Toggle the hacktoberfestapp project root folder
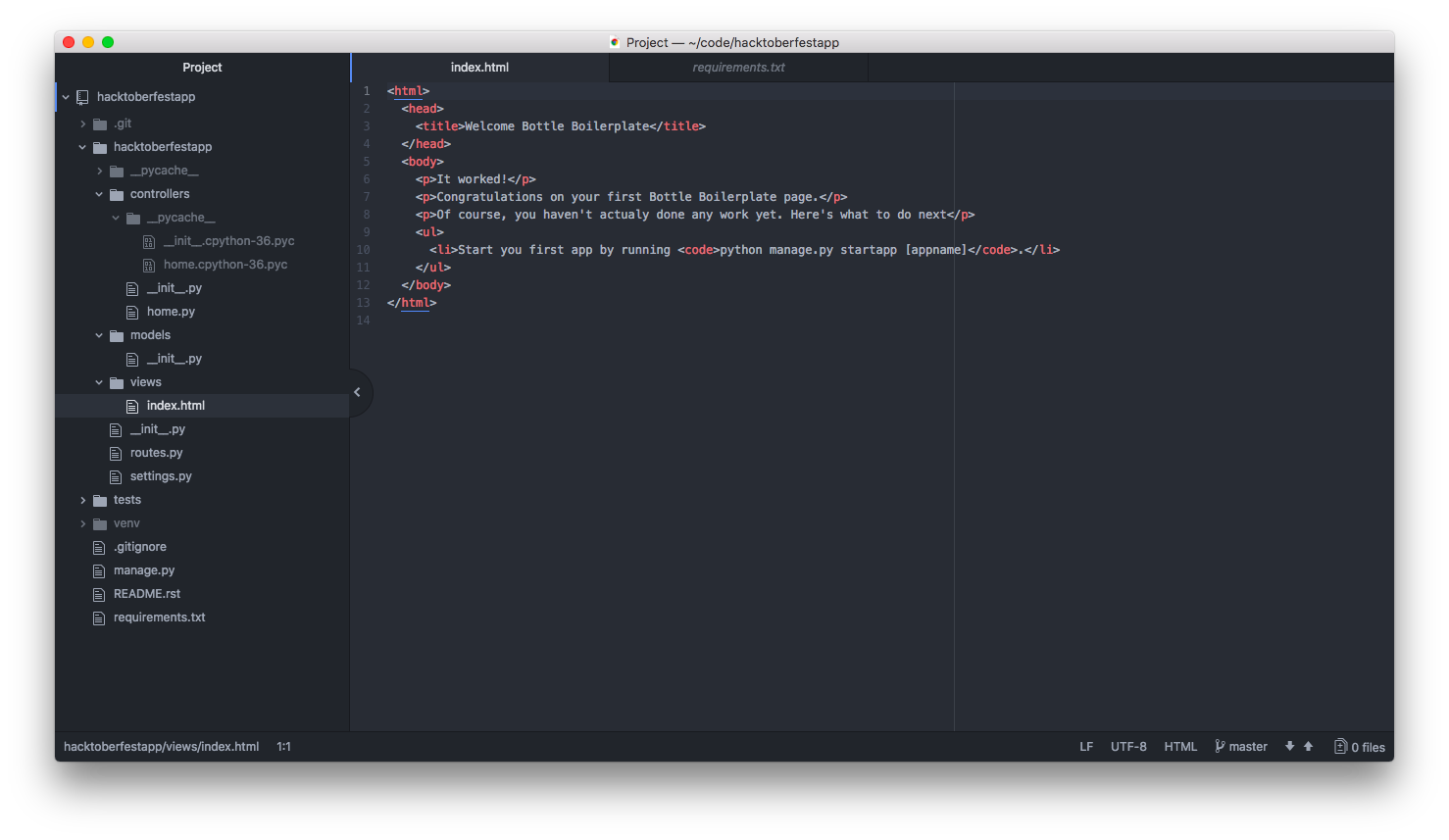Image resolution: width=1449 pixels, height=840 pixels. (66, 96)
